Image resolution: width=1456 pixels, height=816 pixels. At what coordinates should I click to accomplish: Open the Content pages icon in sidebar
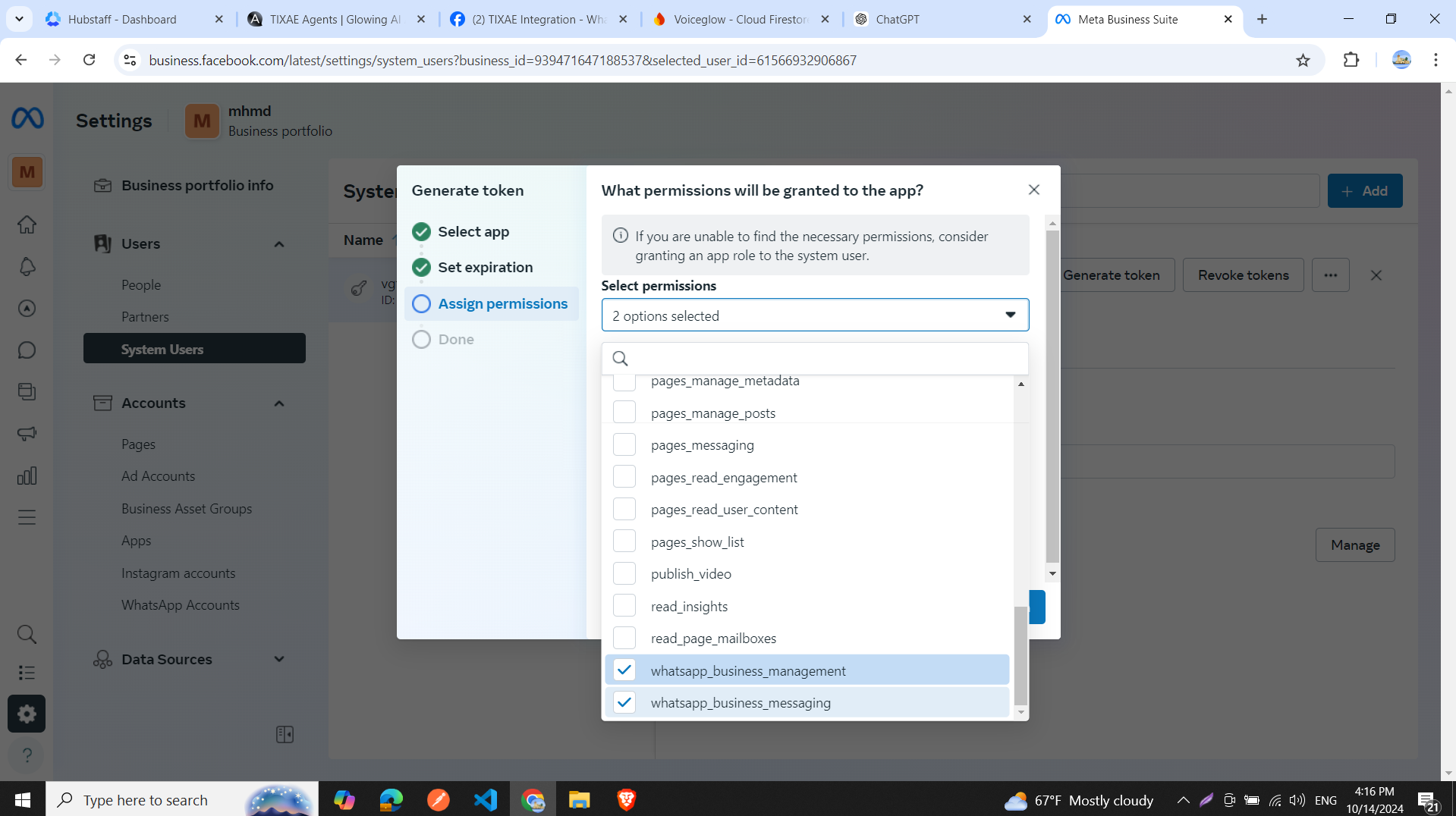(27, 391)
